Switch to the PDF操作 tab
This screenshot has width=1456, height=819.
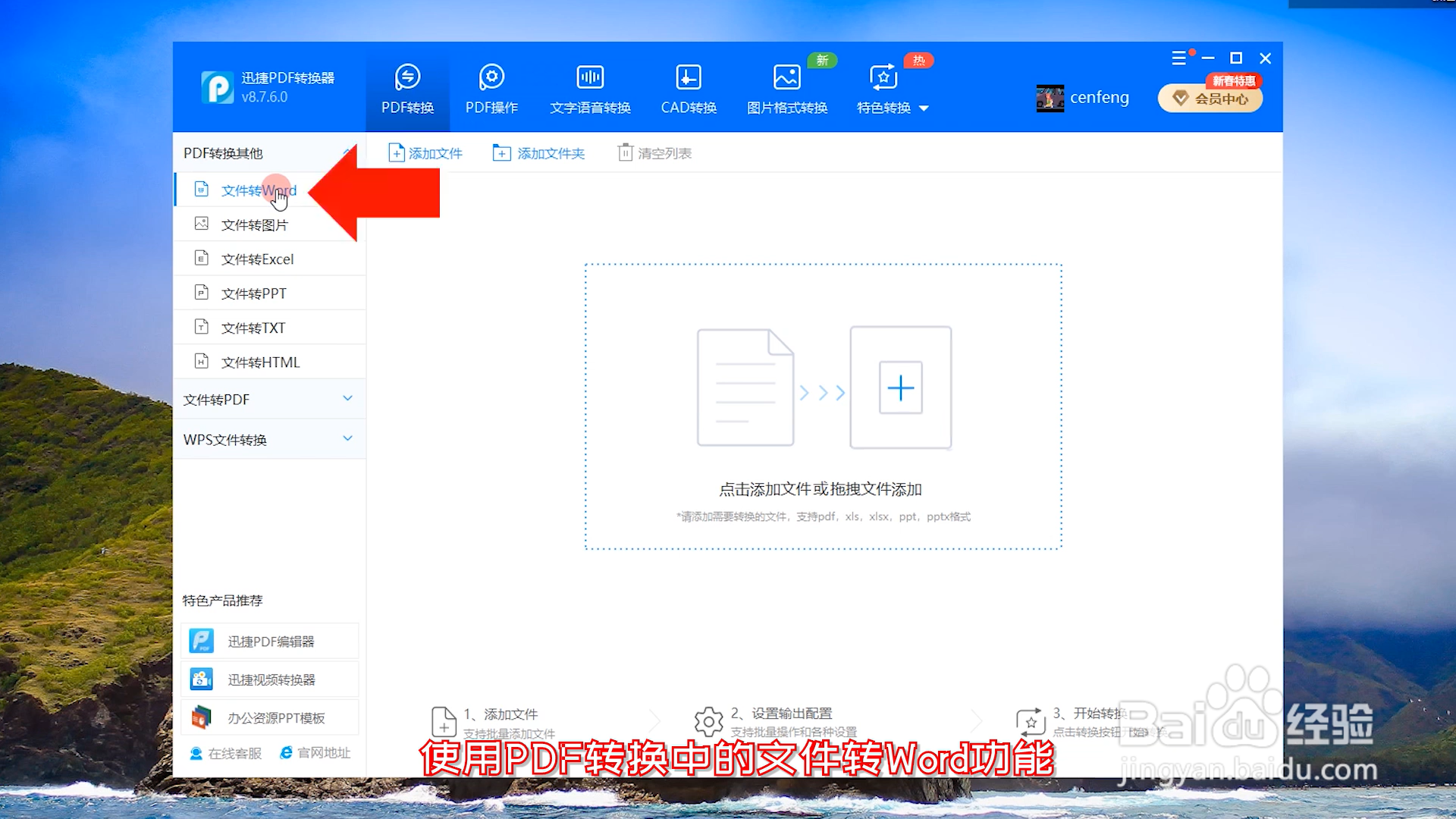pos(491,89)
